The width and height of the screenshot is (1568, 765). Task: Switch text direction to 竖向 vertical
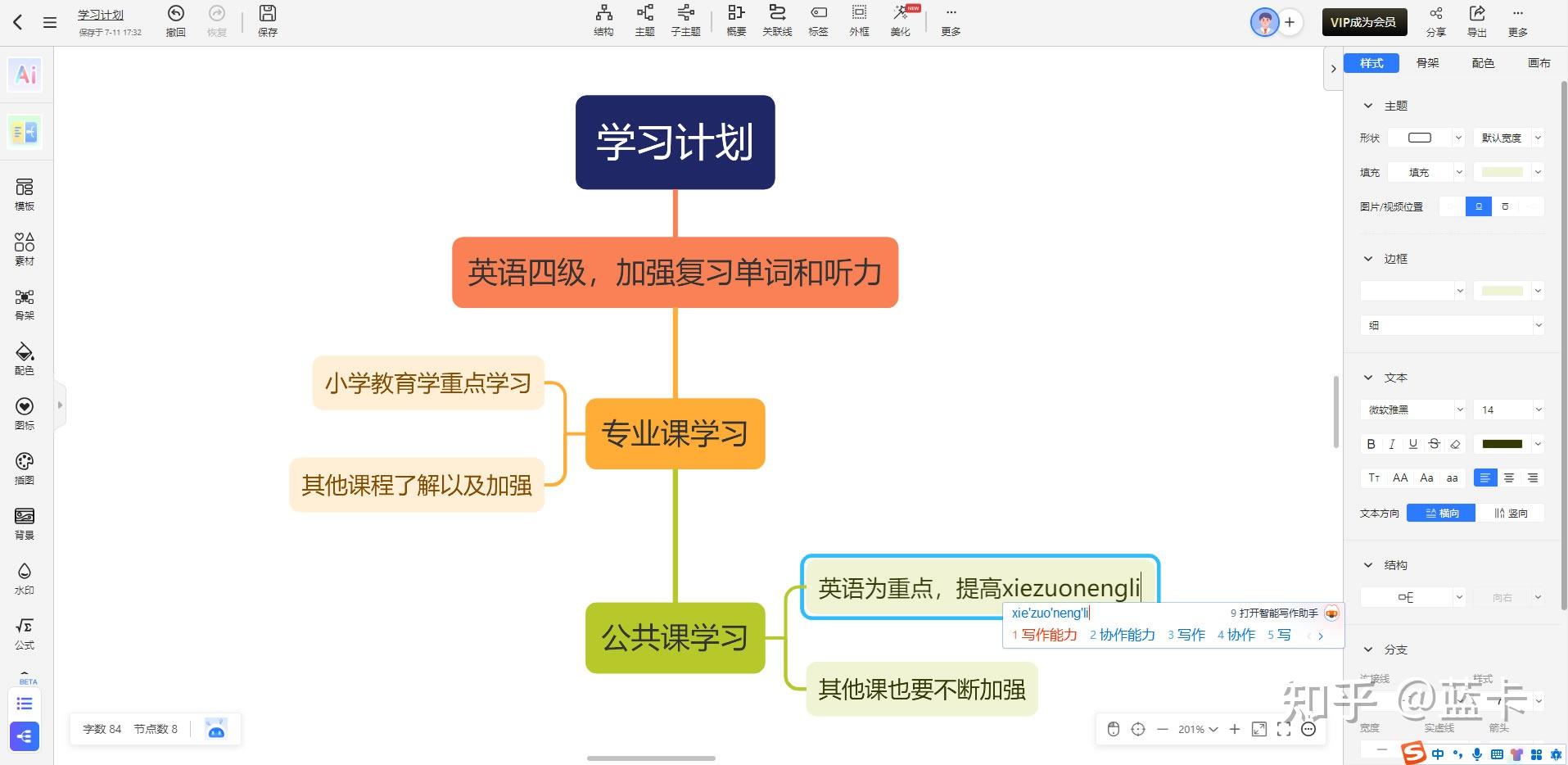click(1511, 513)
